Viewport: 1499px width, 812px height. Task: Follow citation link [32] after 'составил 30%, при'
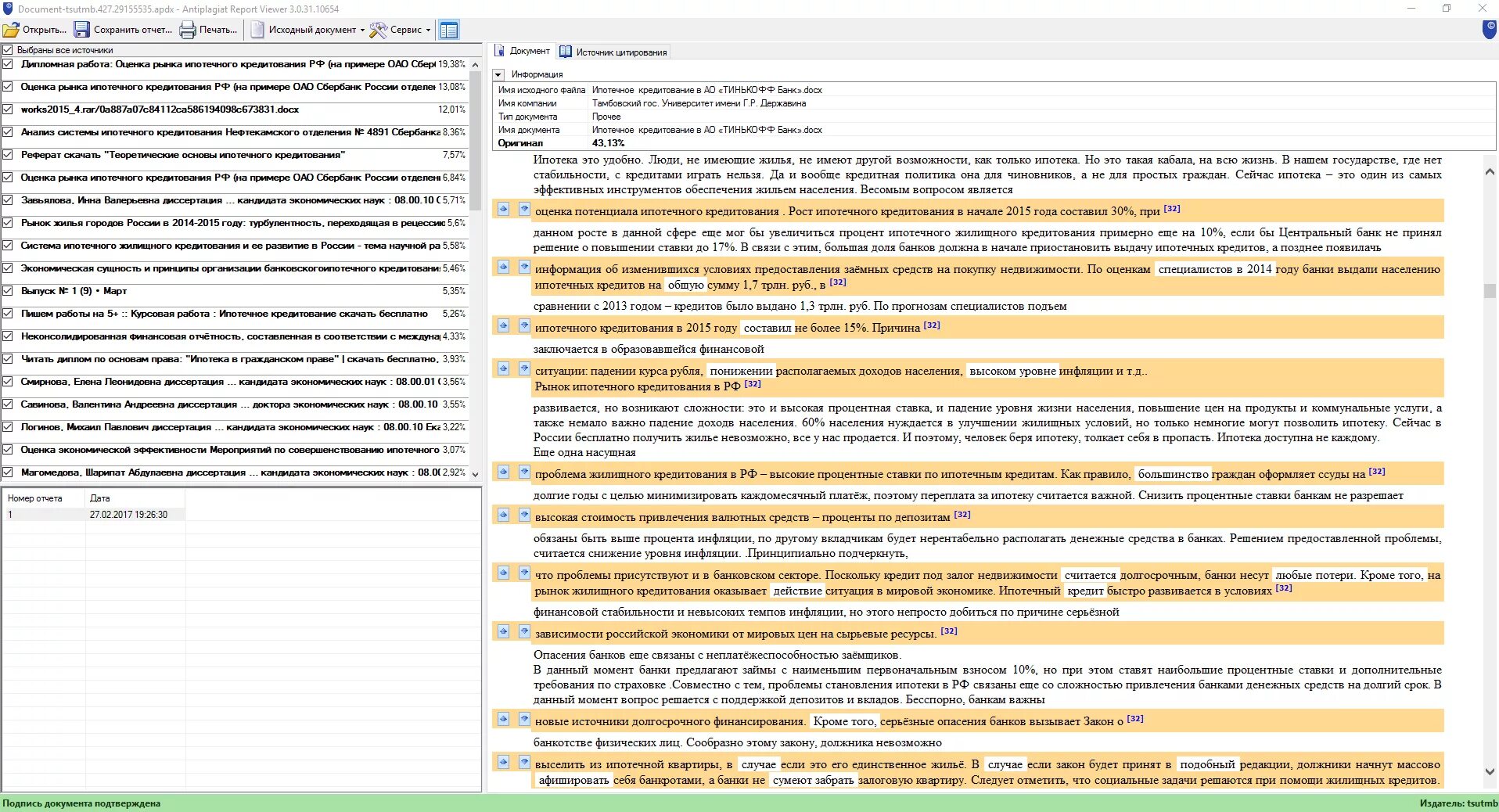[1172, 209]
